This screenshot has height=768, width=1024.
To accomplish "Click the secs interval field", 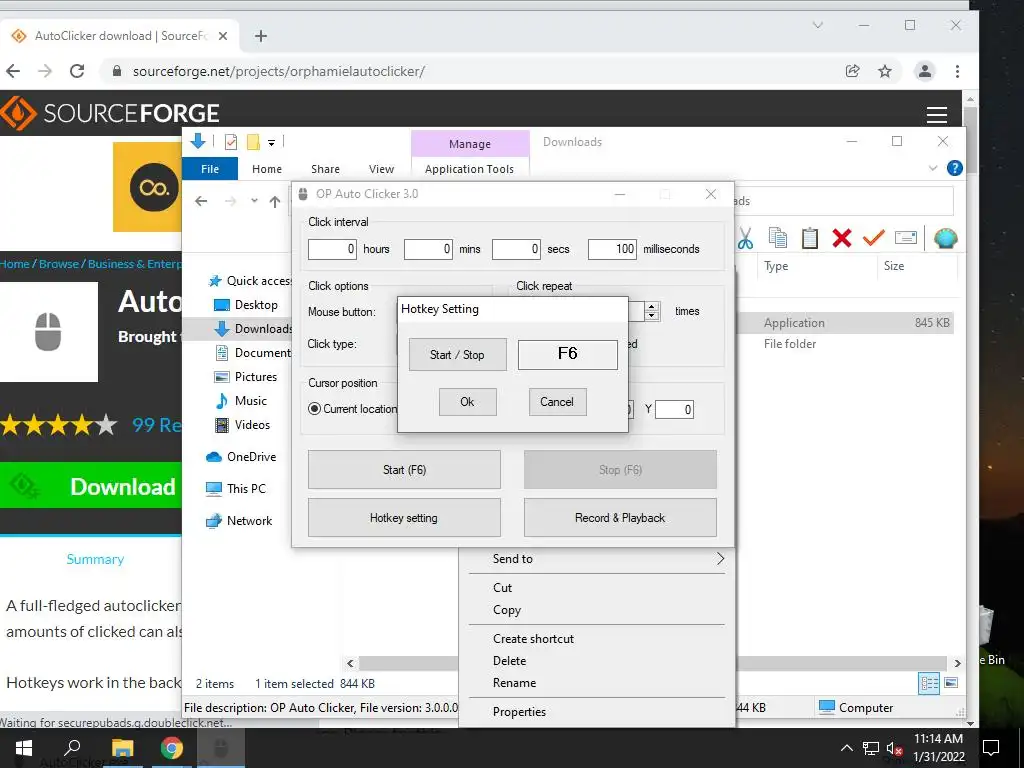I will pos(516,249).
